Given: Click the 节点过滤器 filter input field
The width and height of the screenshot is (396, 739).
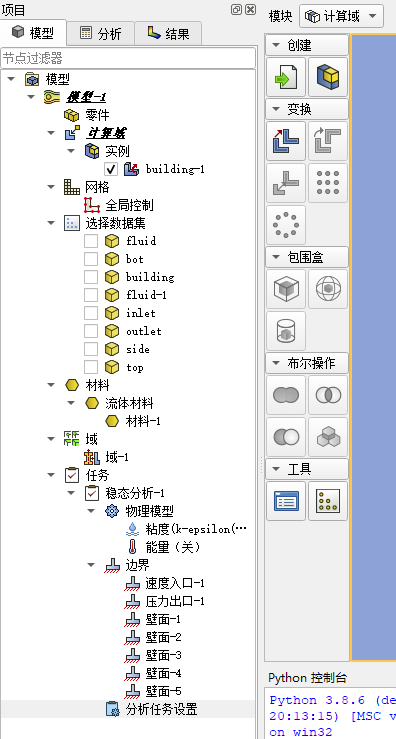Looking at the screenshot, I should coord(128,58).
